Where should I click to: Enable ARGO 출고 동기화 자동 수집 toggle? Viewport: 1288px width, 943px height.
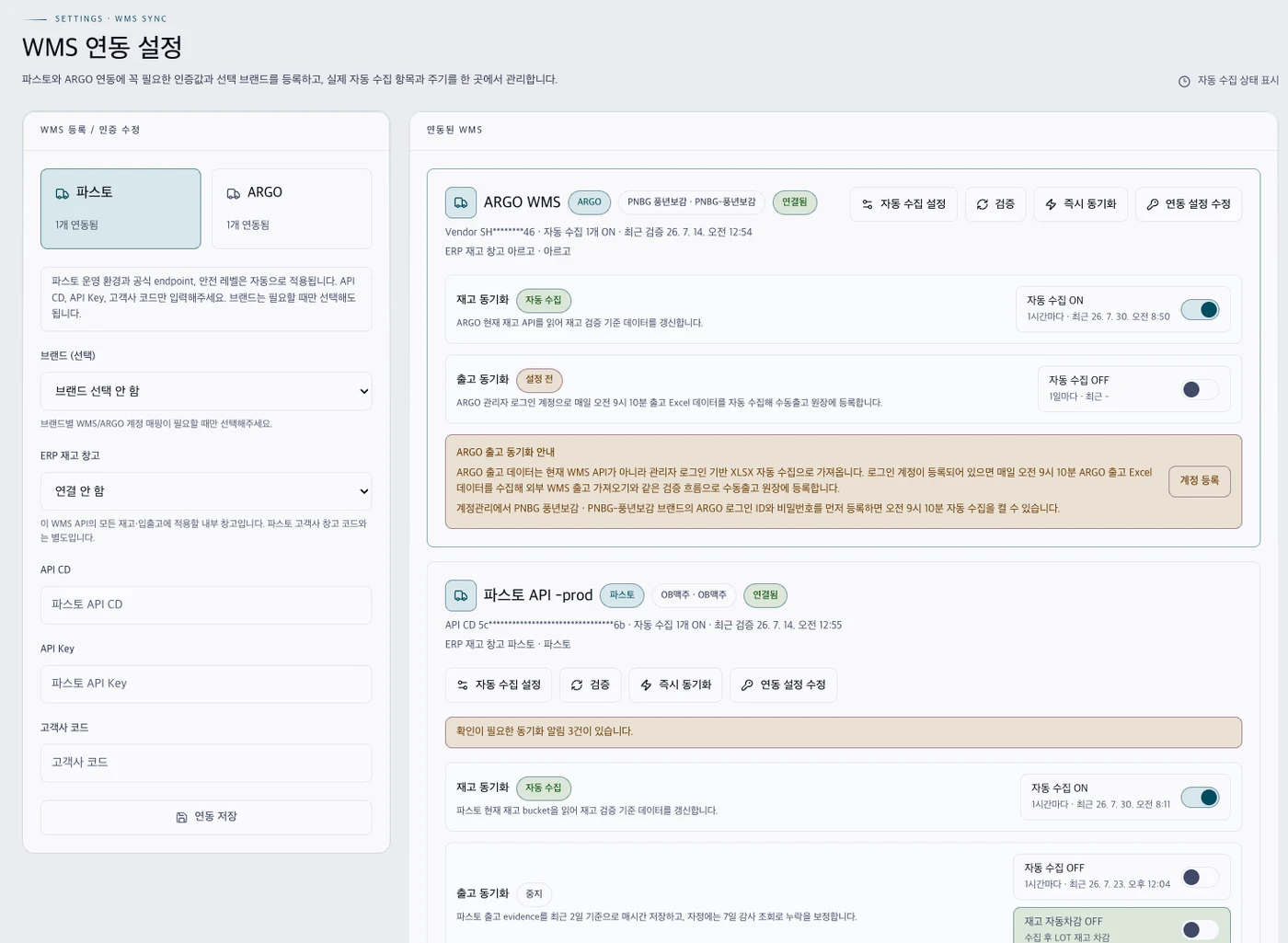click(x=1201, y=389)
